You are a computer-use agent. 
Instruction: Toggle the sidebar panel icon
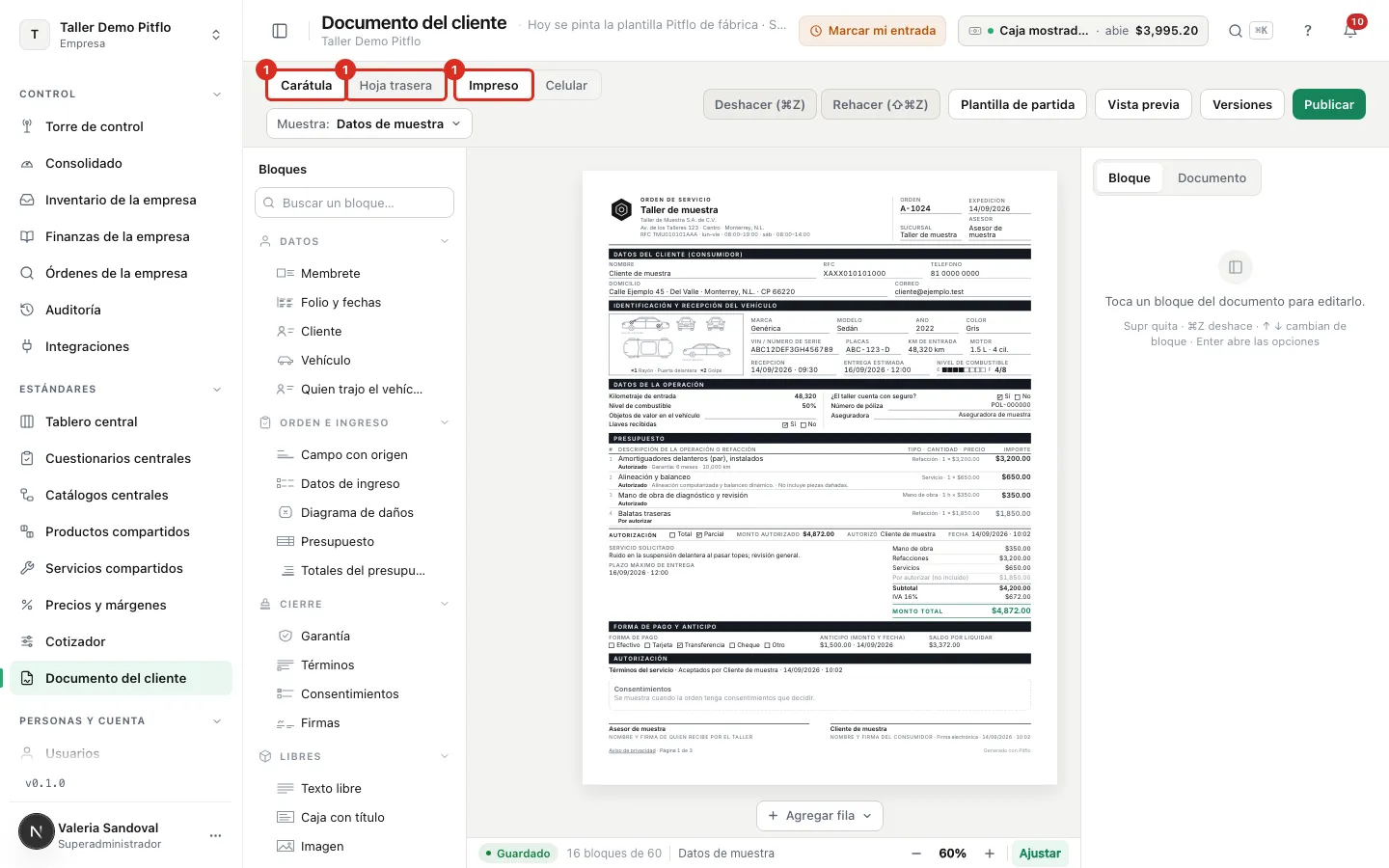pyautogui.click(x=280, y=31)
